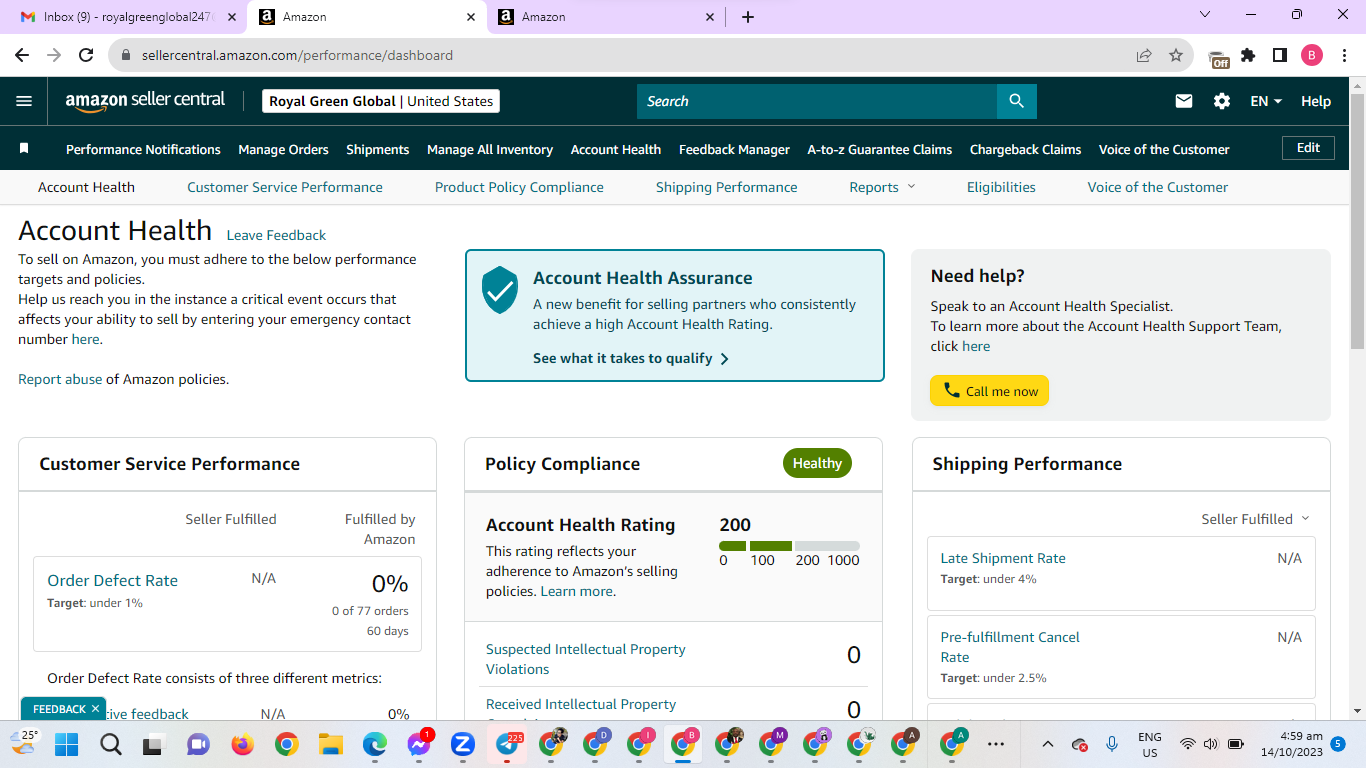
Task: Dismiss the FEEDBACK tab with its X
Action: point(95,709)
